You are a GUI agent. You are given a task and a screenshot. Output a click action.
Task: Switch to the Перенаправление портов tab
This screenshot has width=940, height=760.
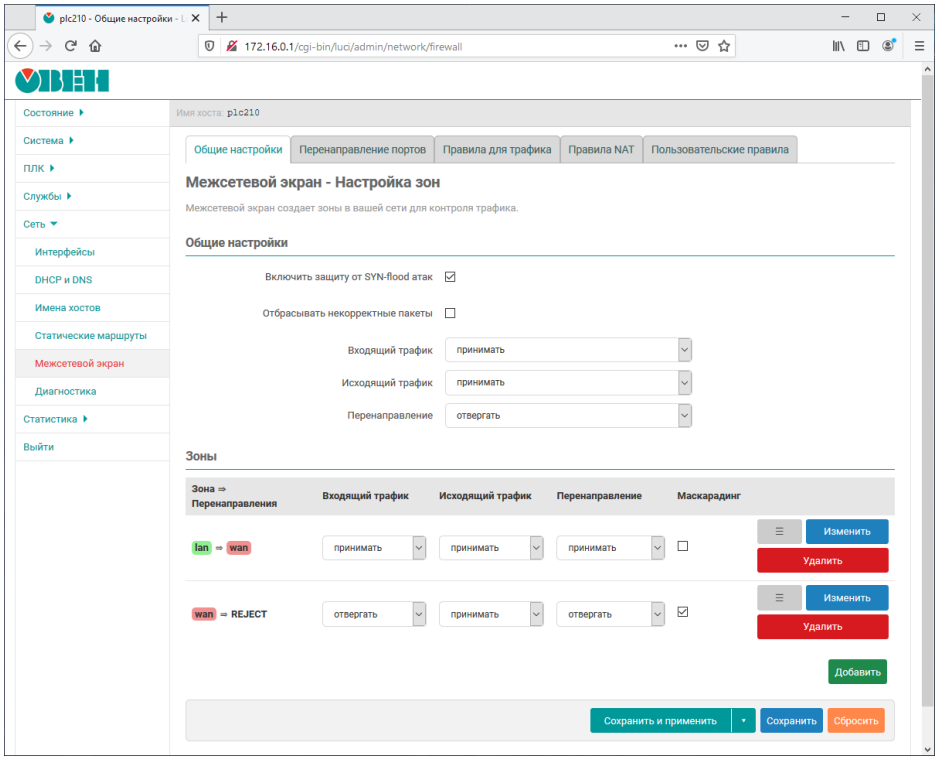(x=363, y=150)
